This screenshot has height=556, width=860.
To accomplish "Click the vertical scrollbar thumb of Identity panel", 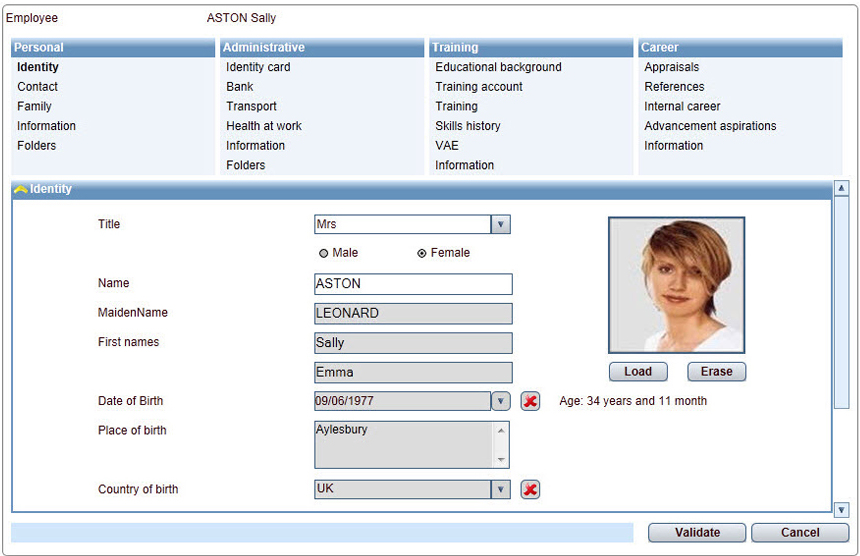I will [x=841, y=303].
